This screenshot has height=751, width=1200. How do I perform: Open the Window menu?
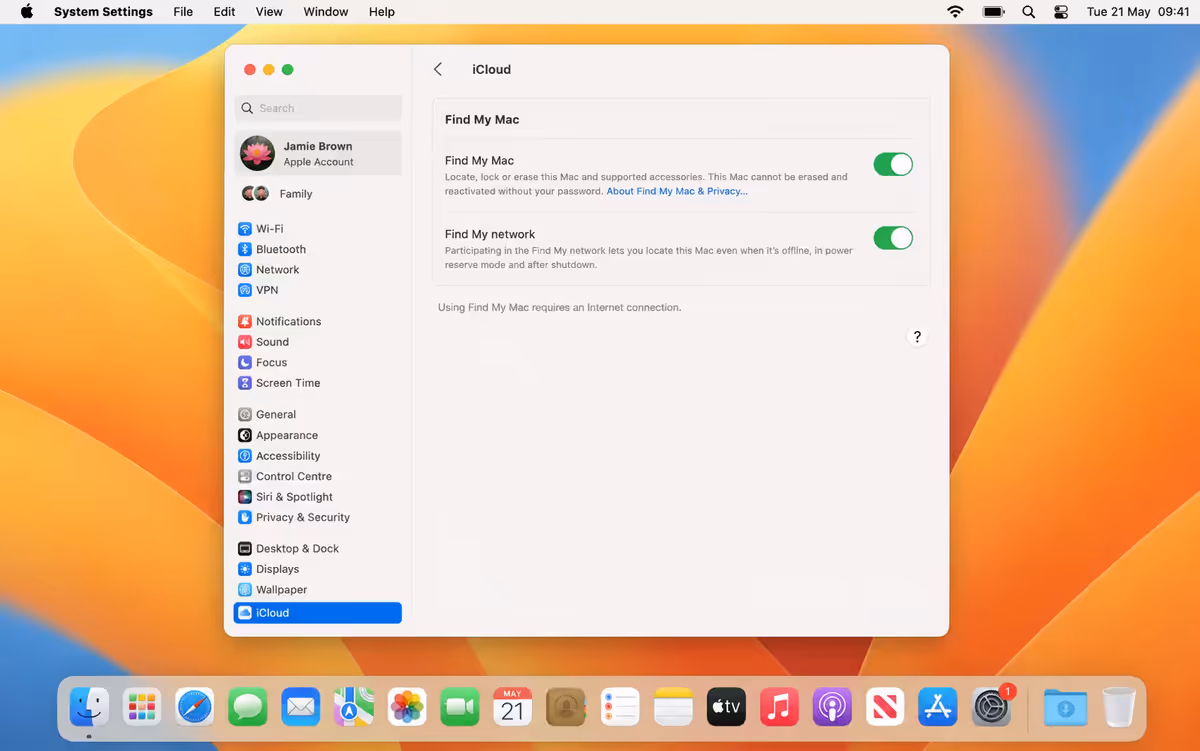[x=326, y=12]
